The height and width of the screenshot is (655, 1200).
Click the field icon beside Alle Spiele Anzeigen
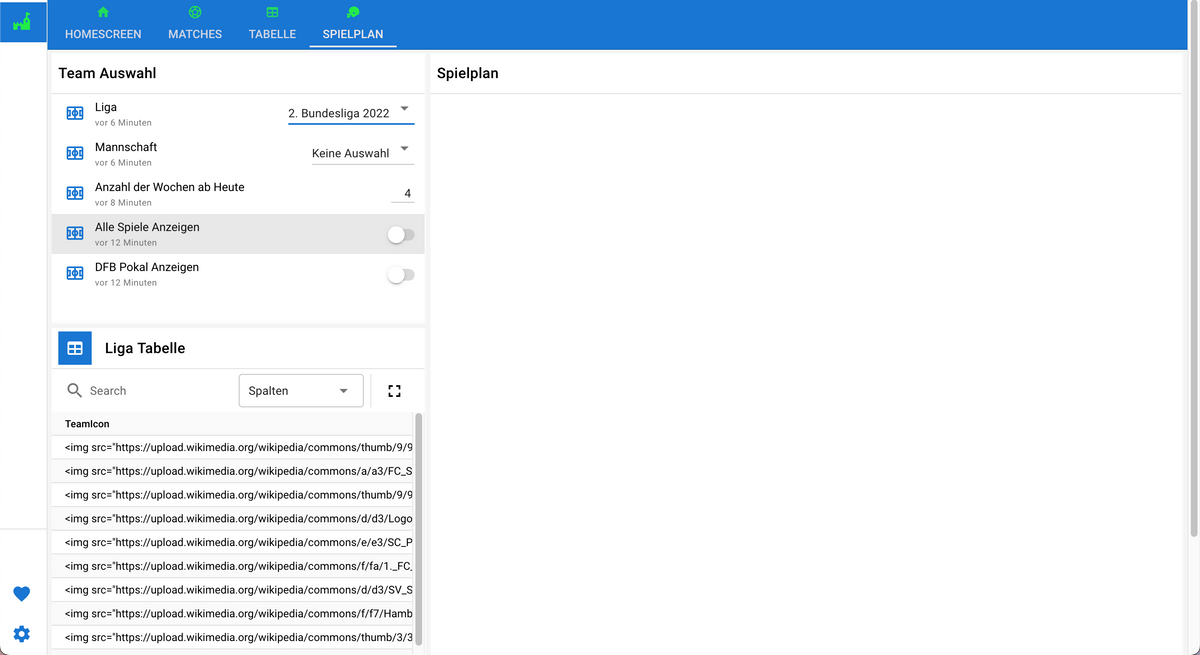74,233
